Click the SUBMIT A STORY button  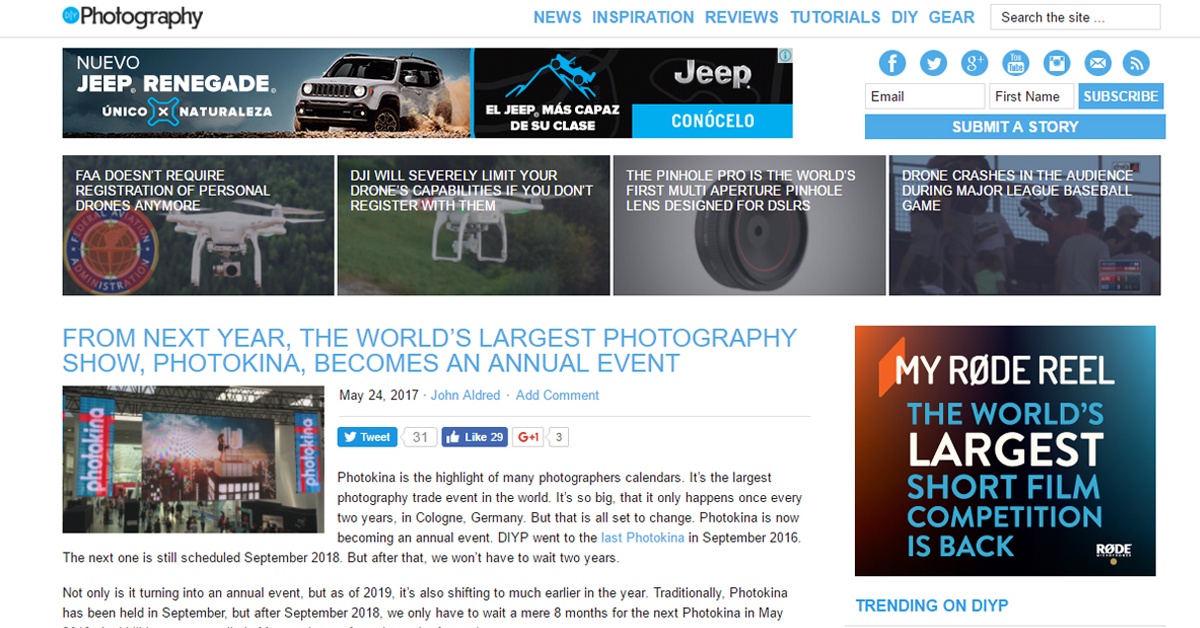[x=1015, y=127]
